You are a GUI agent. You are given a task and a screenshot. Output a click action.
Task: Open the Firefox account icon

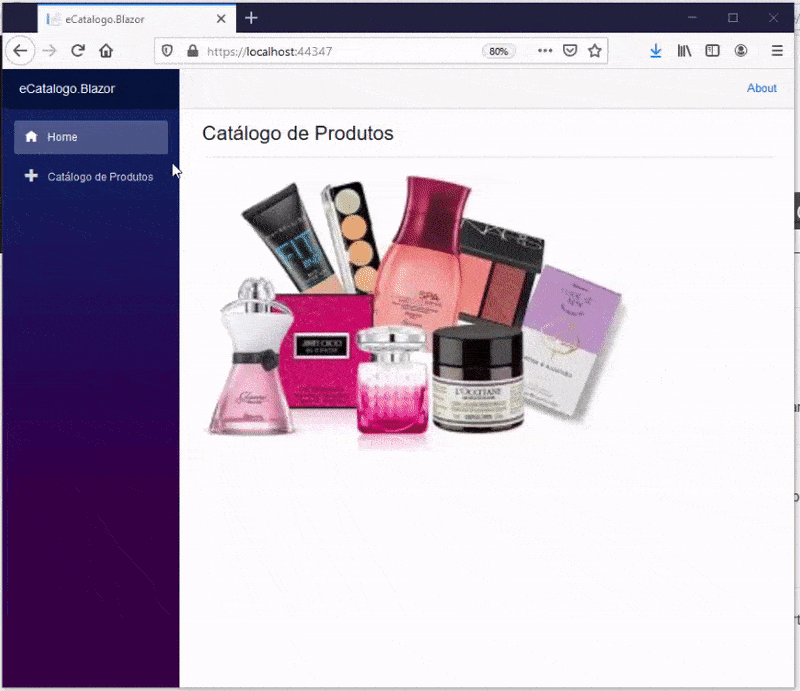(x=741, y=51)
